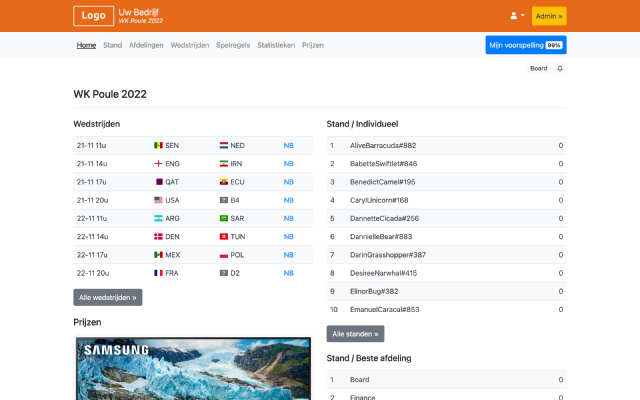Show all matches via Alle wedstrijden
Image resolution: width=640 pixels, height=400 pixels.
108,297
